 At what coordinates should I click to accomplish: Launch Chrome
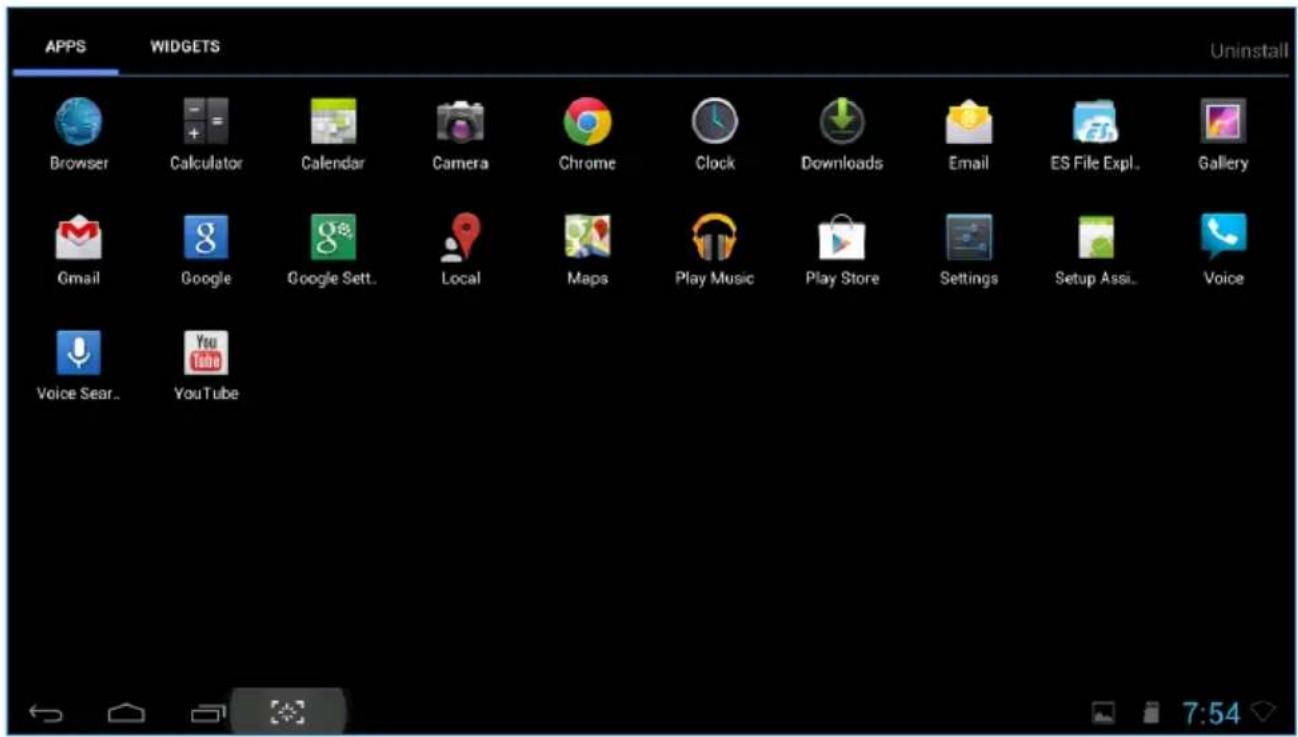pos(587,135)
